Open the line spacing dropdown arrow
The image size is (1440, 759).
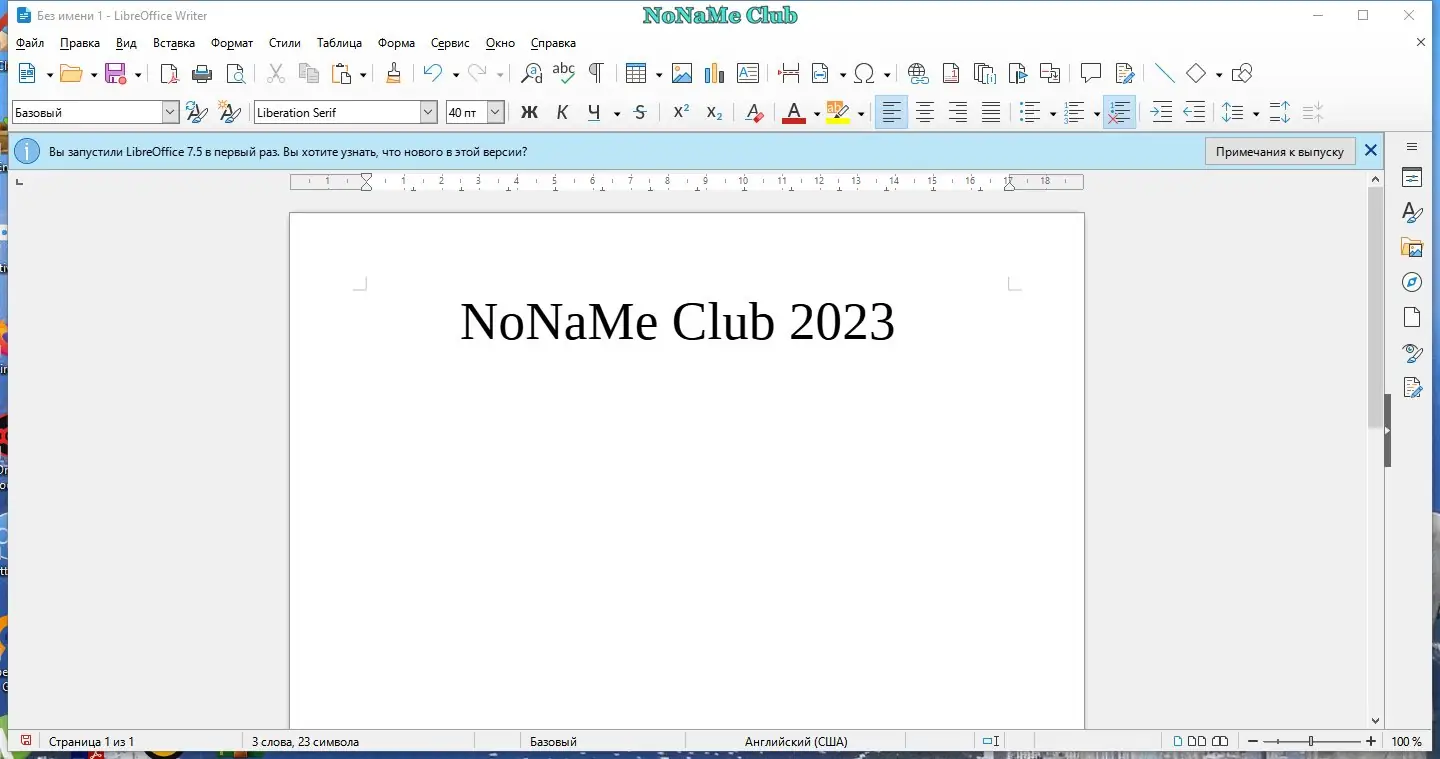[x=1255, y=114]
